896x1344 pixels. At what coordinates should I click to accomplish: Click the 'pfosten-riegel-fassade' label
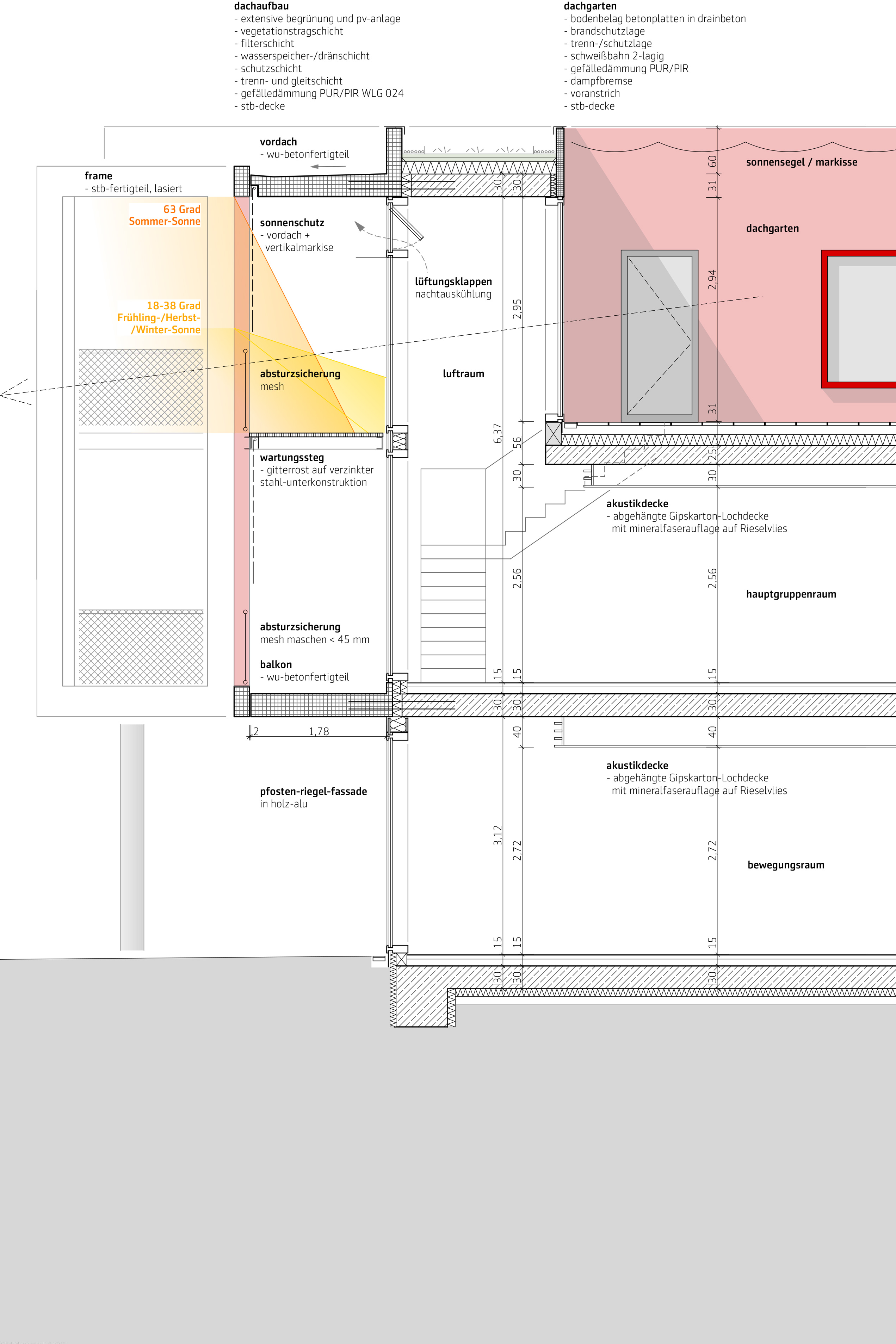[313, 791]
